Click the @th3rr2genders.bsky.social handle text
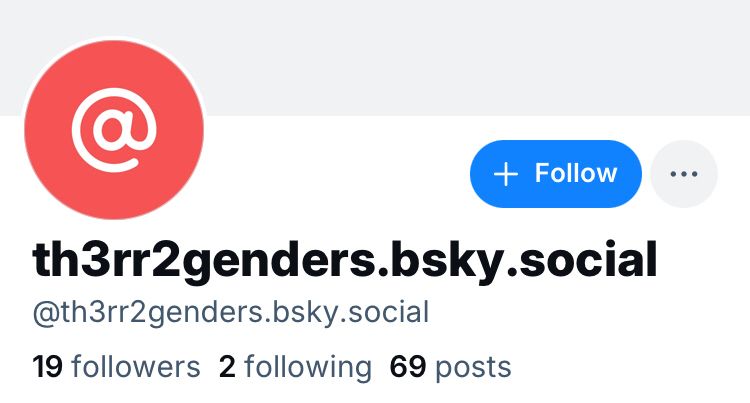 231,313
